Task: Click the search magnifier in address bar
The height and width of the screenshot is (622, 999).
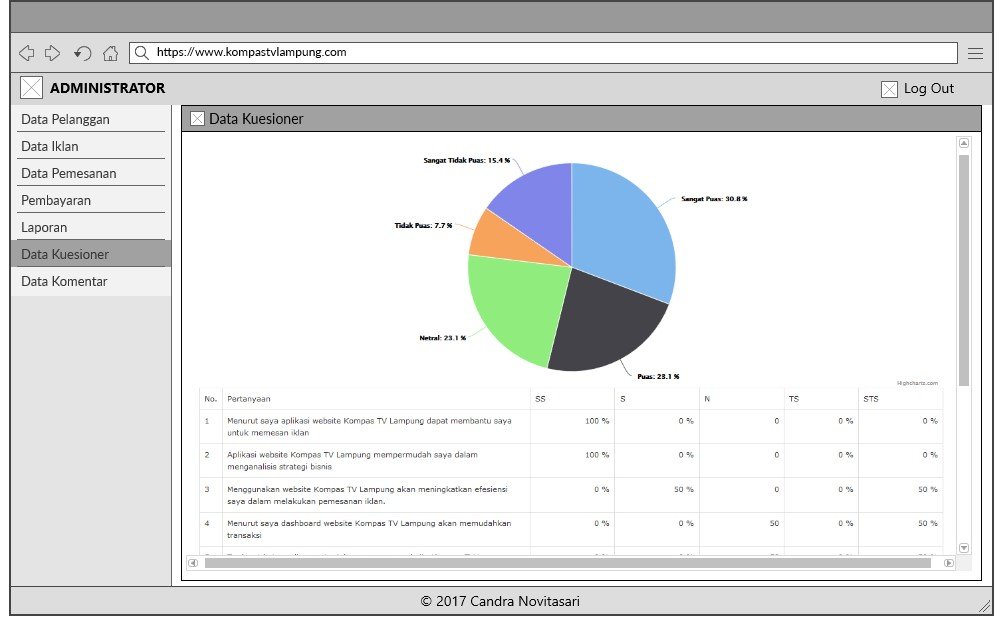Action: tap(142, 52)
